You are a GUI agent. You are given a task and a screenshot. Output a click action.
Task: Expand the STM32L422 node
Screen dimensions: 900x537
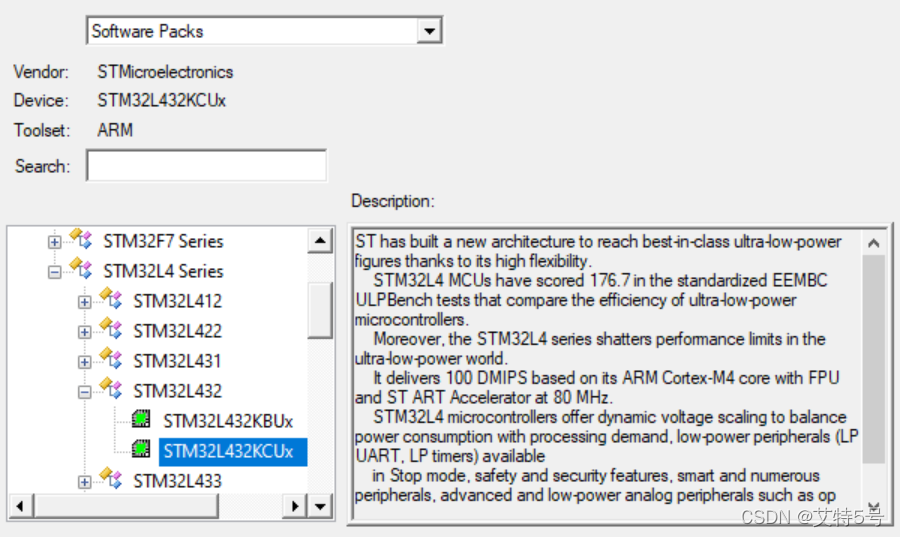(84, 332)
